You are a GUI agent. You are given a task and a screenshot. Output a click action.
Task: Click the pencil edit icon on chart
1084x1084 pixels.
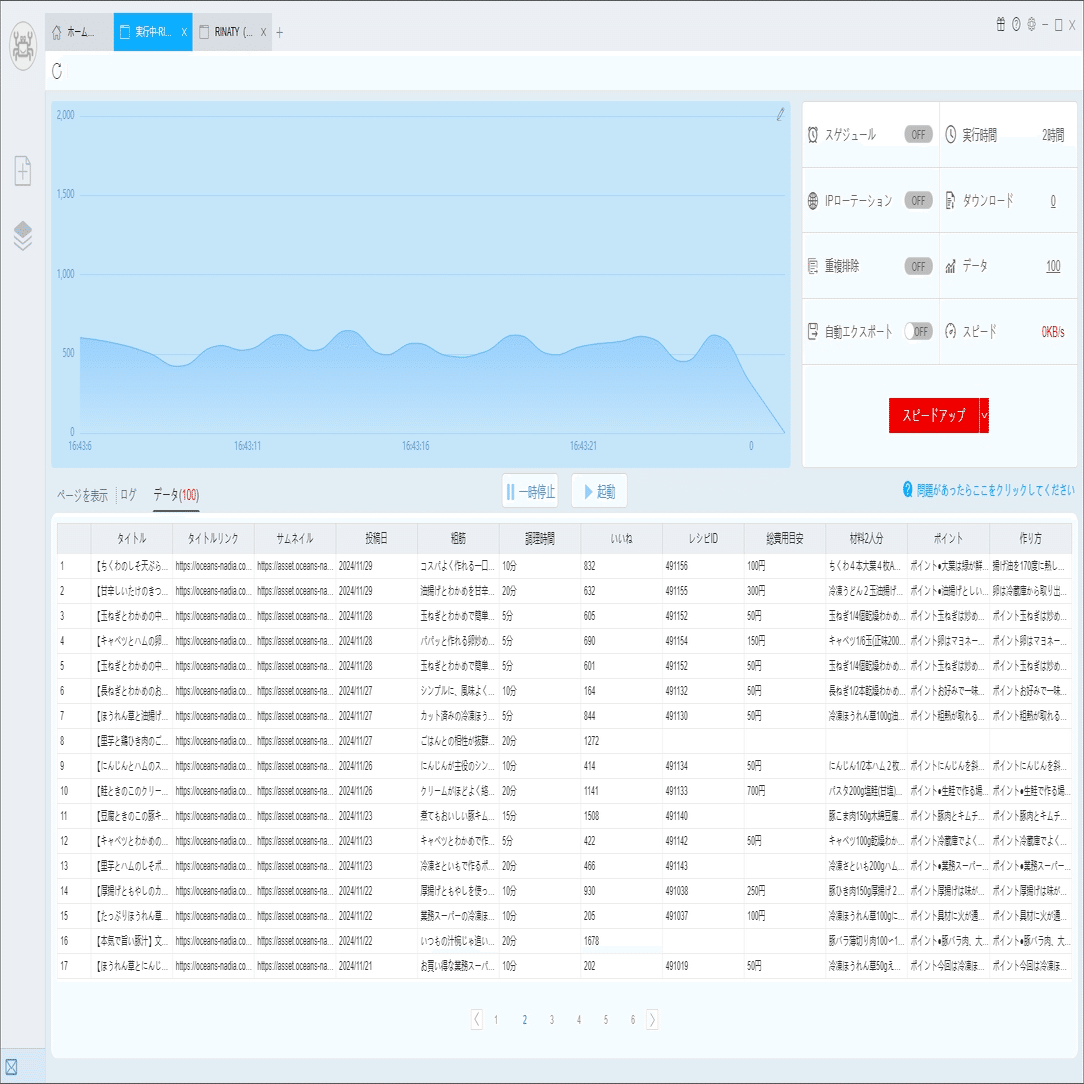click(780, 115)
